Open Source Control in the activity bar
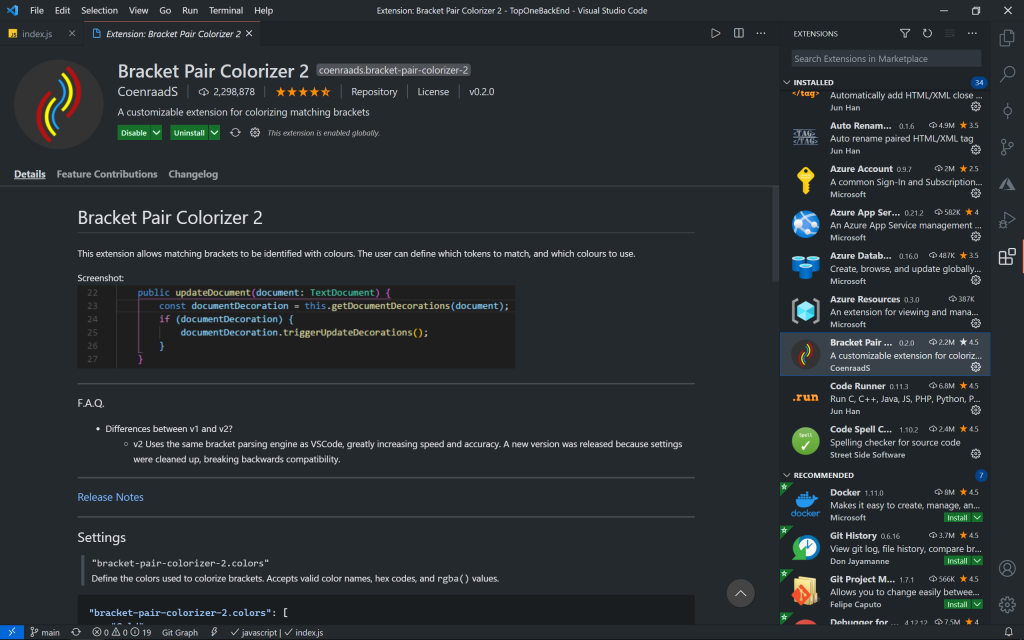1024x640 pixels. 1007,148
